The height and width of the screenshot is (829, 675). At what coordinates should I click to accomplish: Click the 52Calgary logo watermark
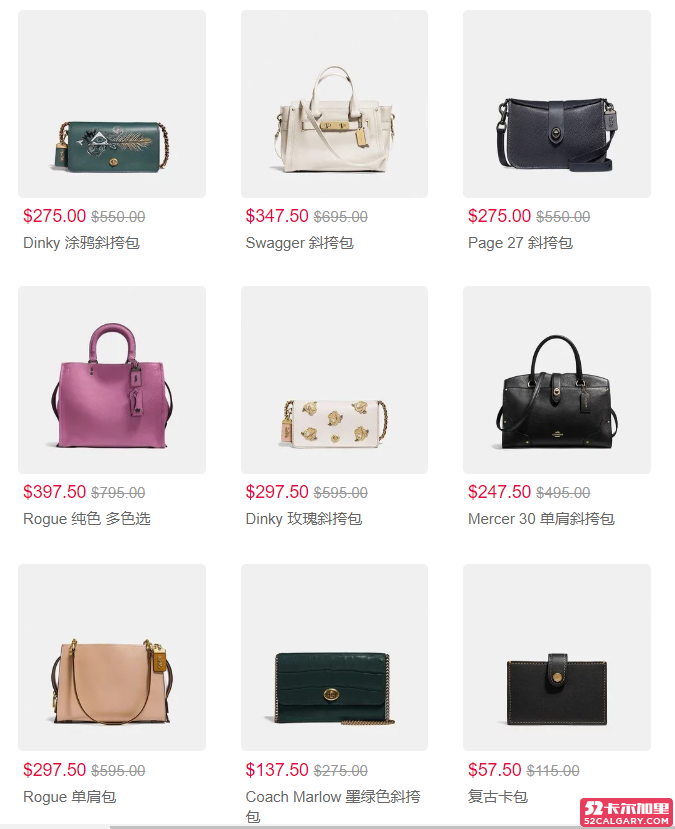coord(626,813)
